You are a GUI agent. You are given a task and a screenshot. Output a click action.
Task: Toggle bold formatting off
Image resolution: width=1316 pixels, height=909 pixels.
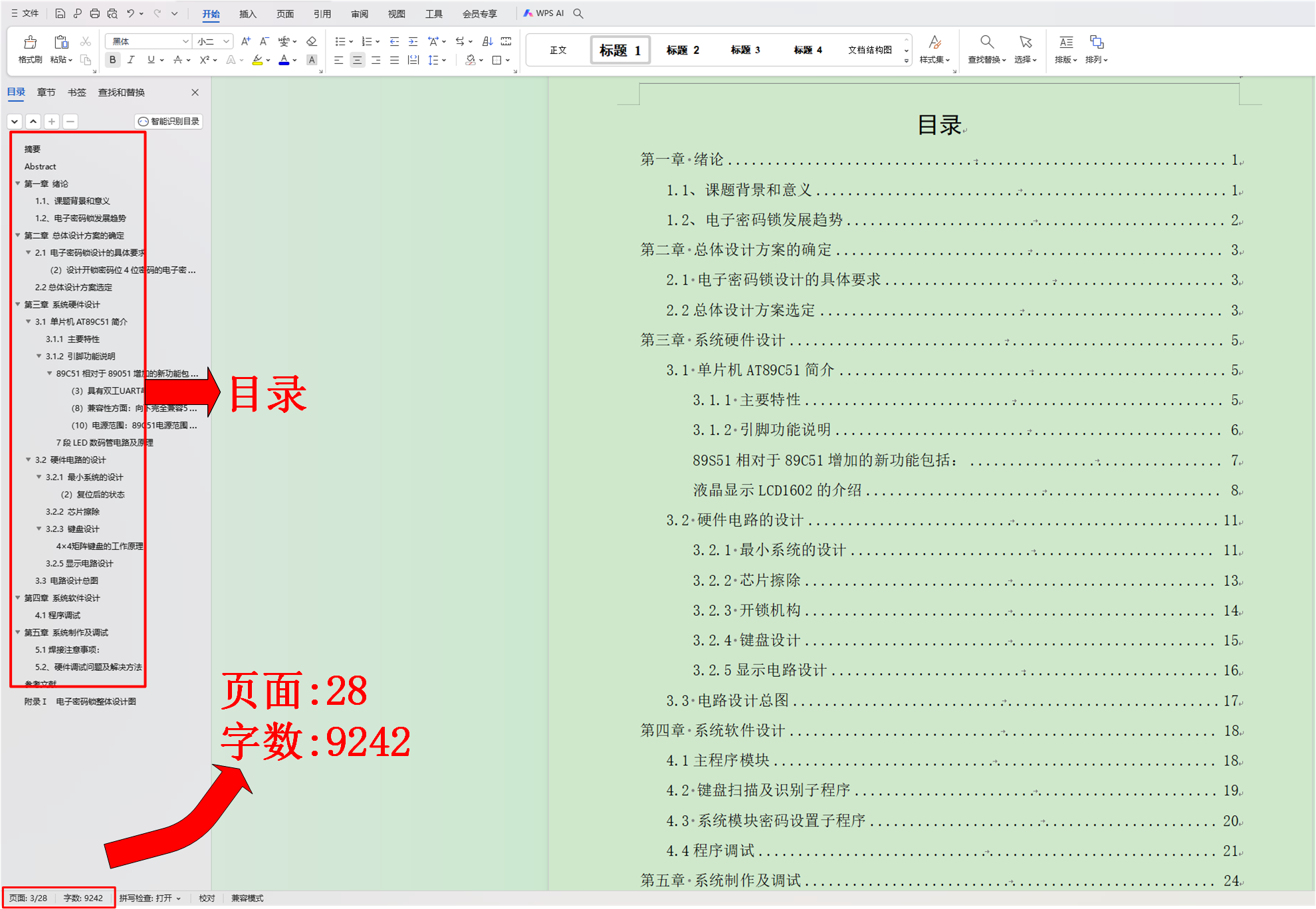[112, 60]
